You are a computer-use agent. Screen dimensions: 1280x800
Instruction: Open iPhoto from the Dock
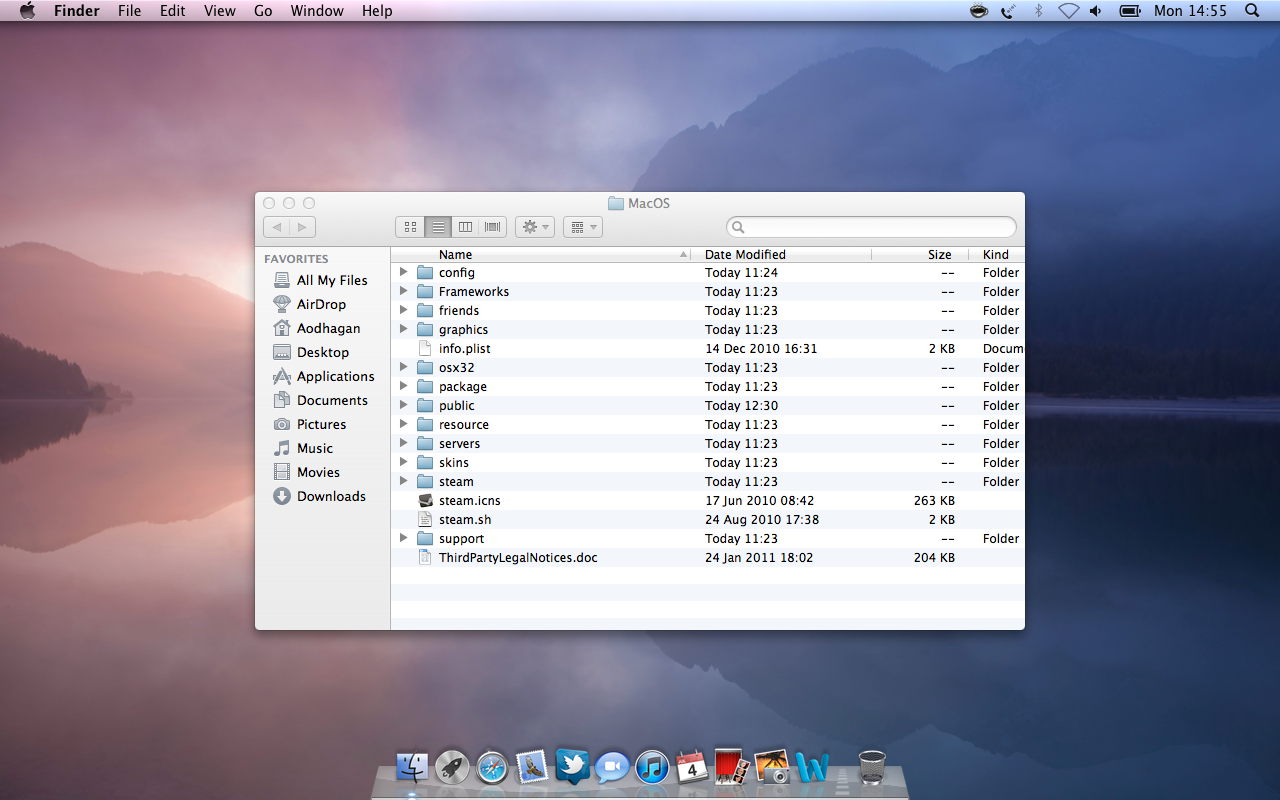(772, 767)
